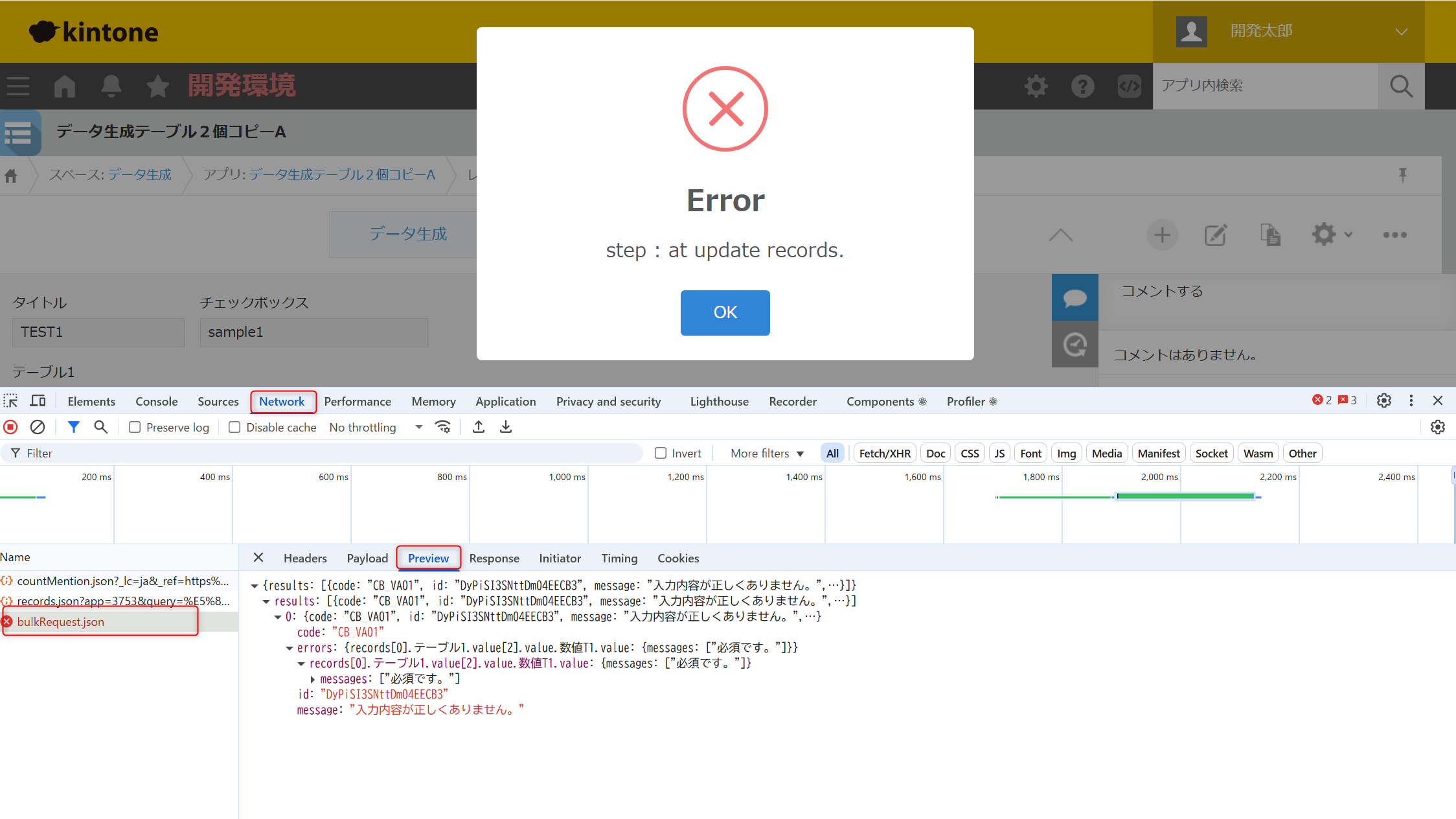Expand the messages array node
The image size is (1456, 819).
click(313, 679)
